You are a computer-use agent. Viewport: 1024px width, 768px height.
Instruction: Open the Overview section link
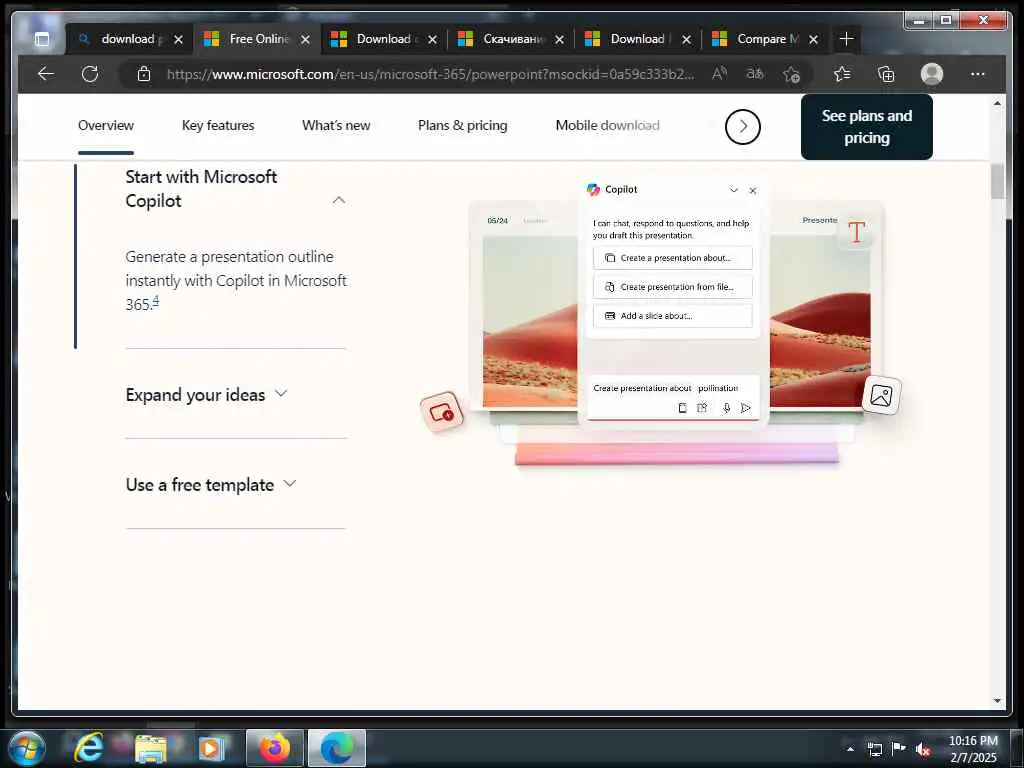click(x=106, y=125)
